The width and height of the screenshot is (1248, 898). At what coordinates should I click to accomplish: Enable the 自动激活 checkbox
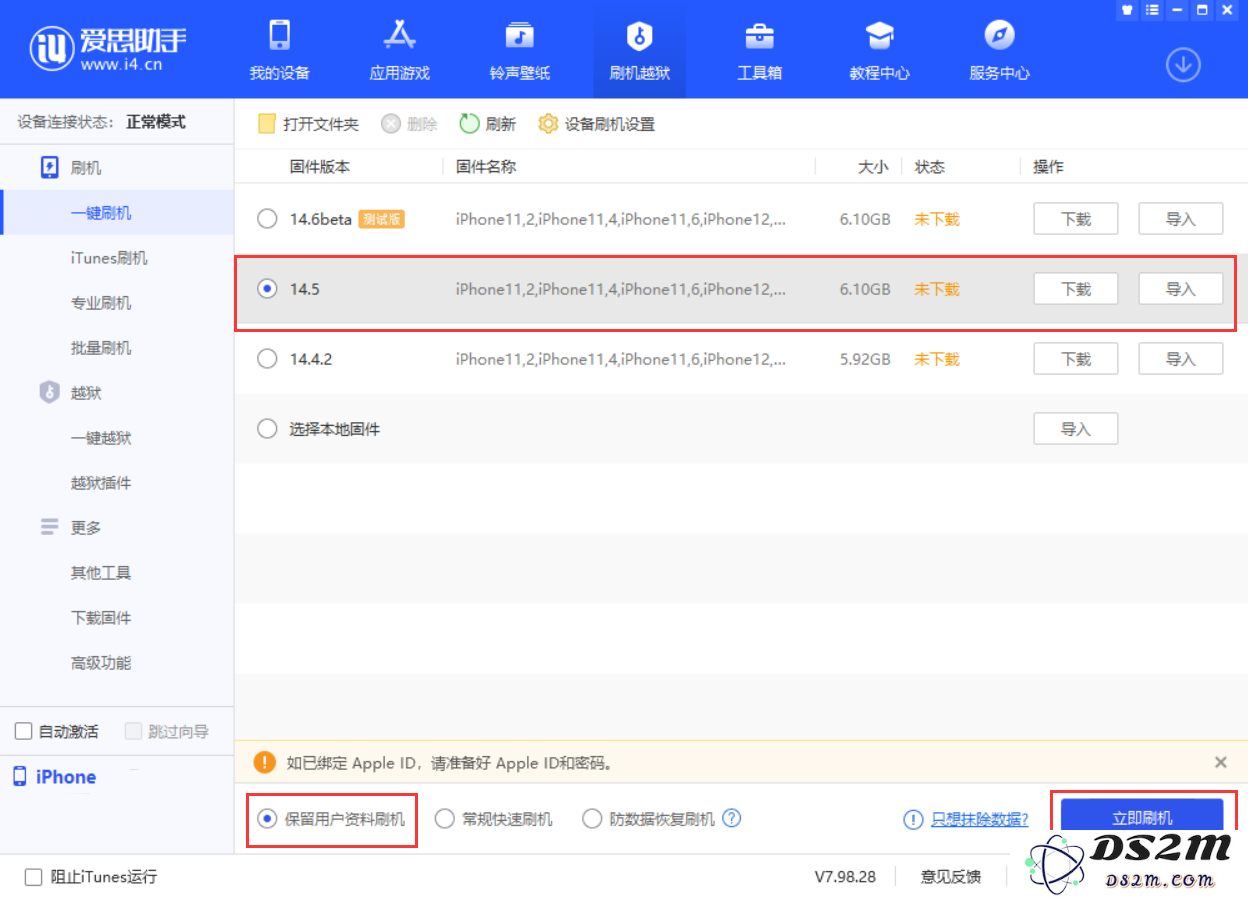pos(24,731)
